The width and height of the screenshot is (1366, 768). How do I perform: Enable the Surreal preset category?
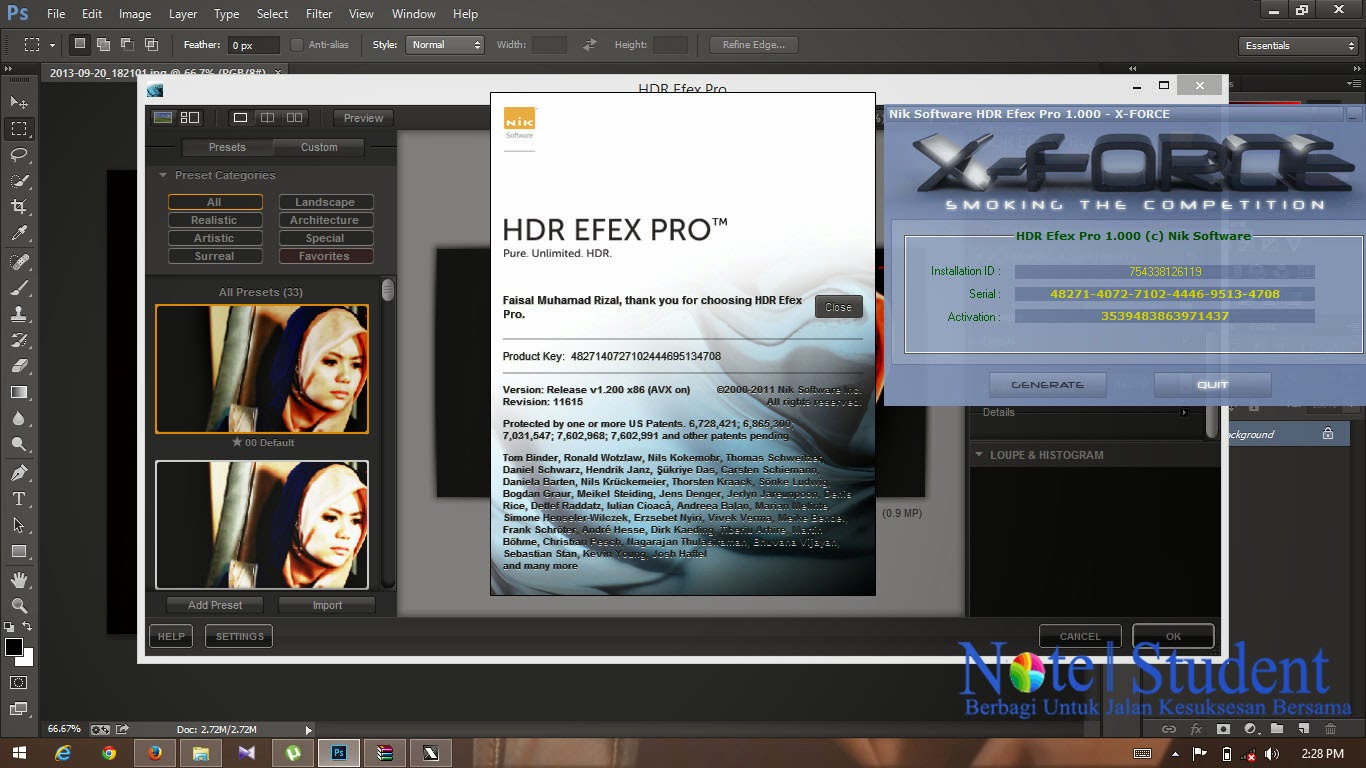point(215,256)
